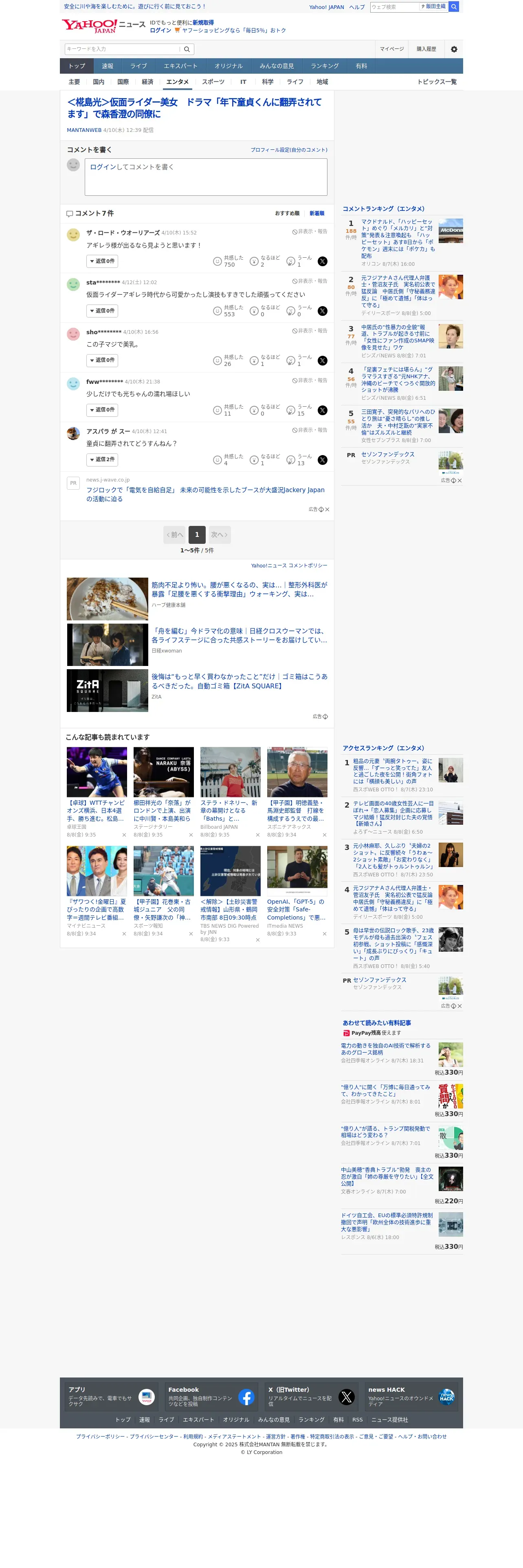Open プロフィール設定(自分のコメント)

(x=289, y=150)
